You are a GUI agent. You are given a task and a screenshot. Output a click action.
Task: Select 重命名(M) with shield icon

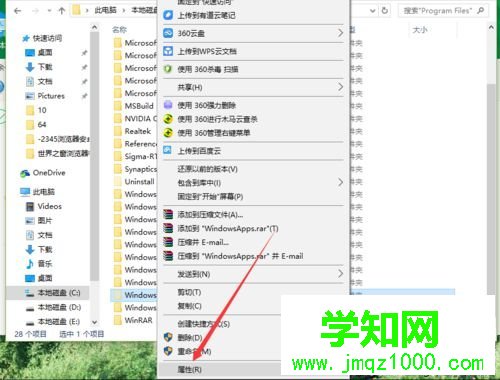pyautogui.click(x=220, y=351)
